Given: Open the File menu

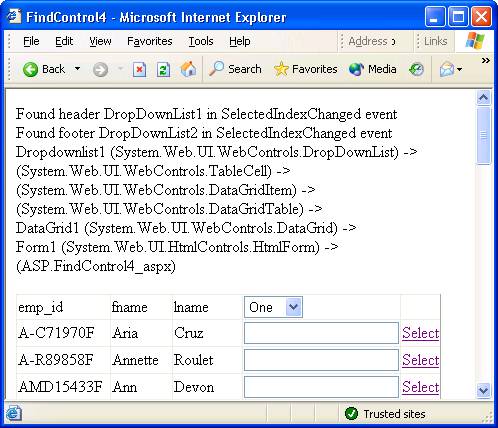Looking at the screenshot, I should (31, 41).
